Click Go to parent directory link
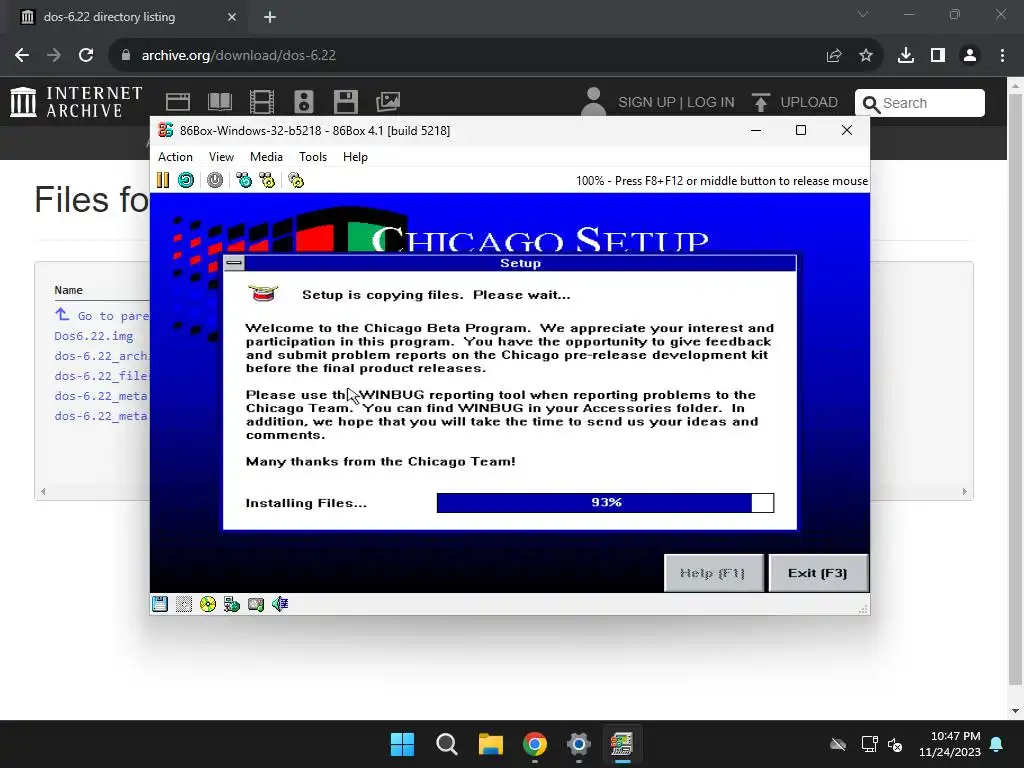 click(x=103, y=315)
